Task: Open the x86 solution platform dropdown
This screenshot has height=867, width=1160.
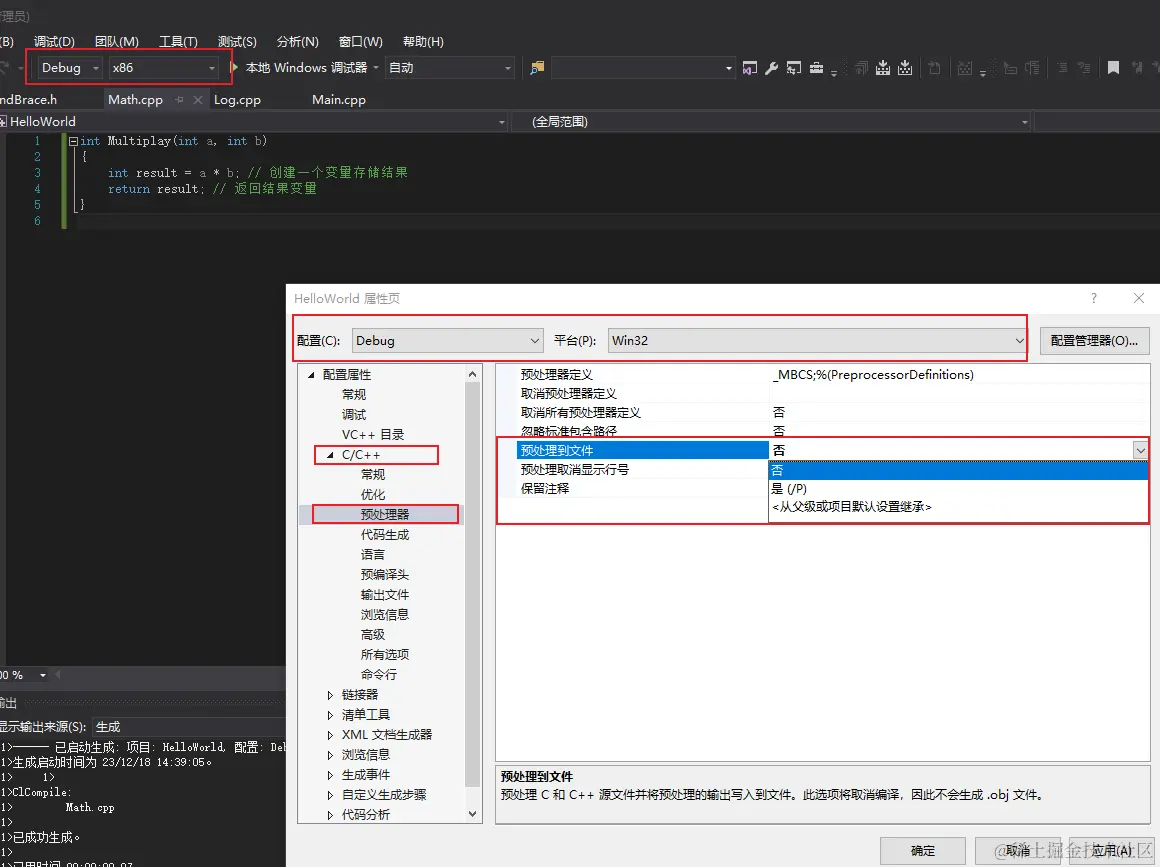Action: (163, 68)
